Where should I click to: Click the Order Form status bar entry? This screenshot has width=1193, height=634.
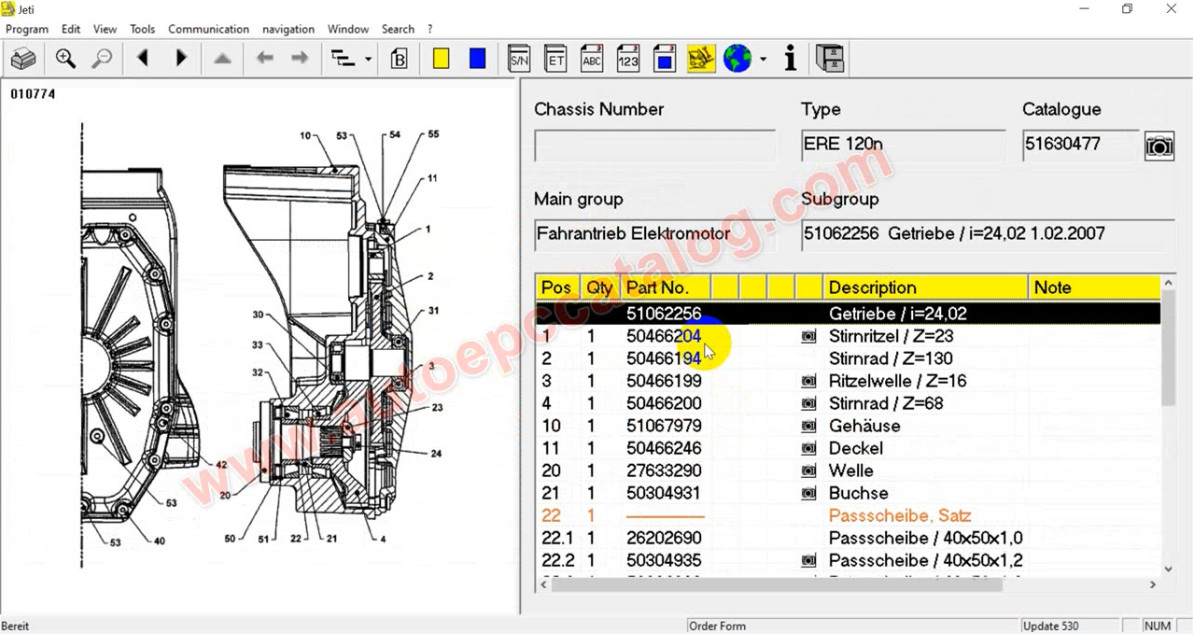[x=717, y=626]
